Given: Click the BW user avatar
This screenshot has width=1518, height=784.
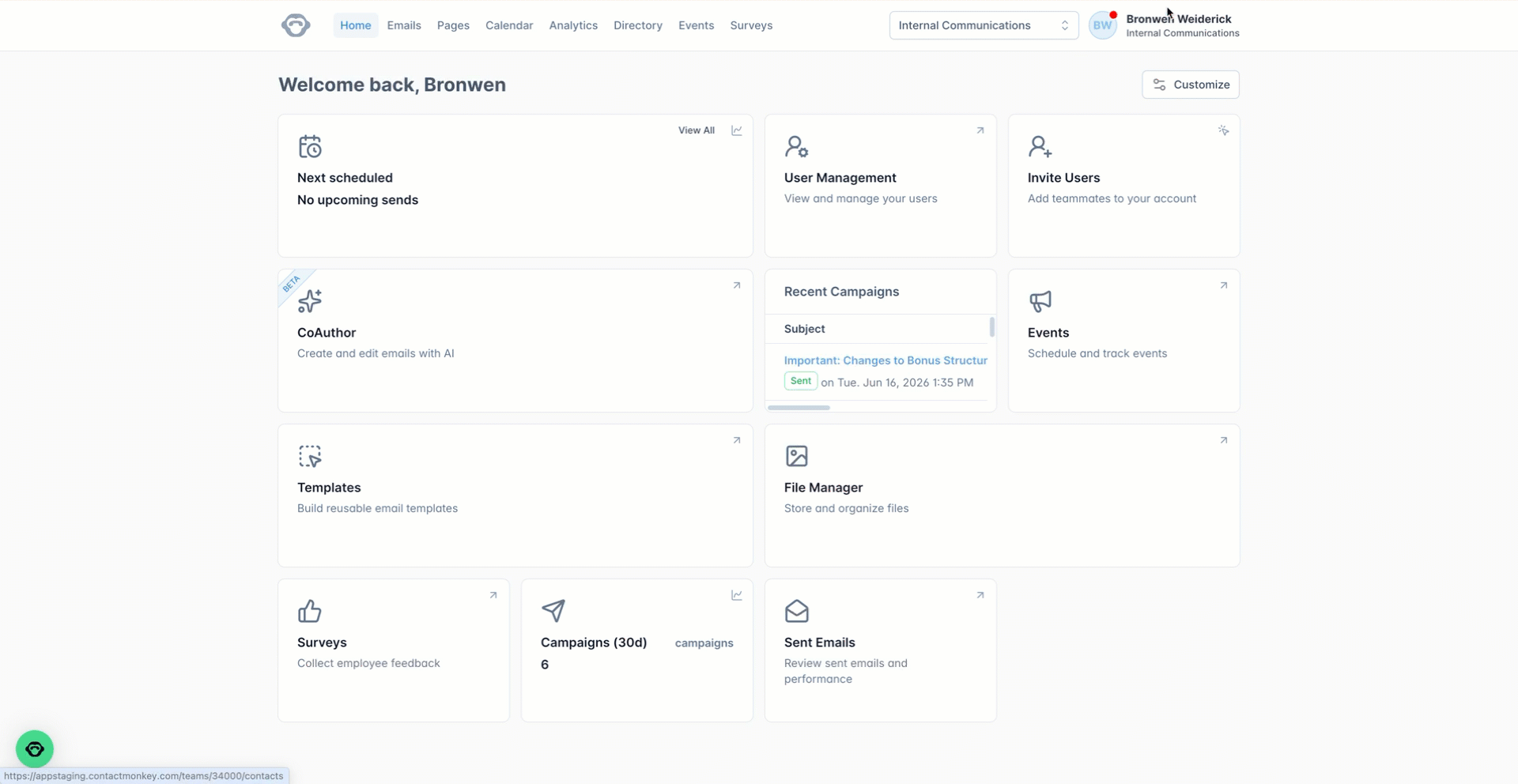Looking at the screenshot, I should tap(1102, 25).
